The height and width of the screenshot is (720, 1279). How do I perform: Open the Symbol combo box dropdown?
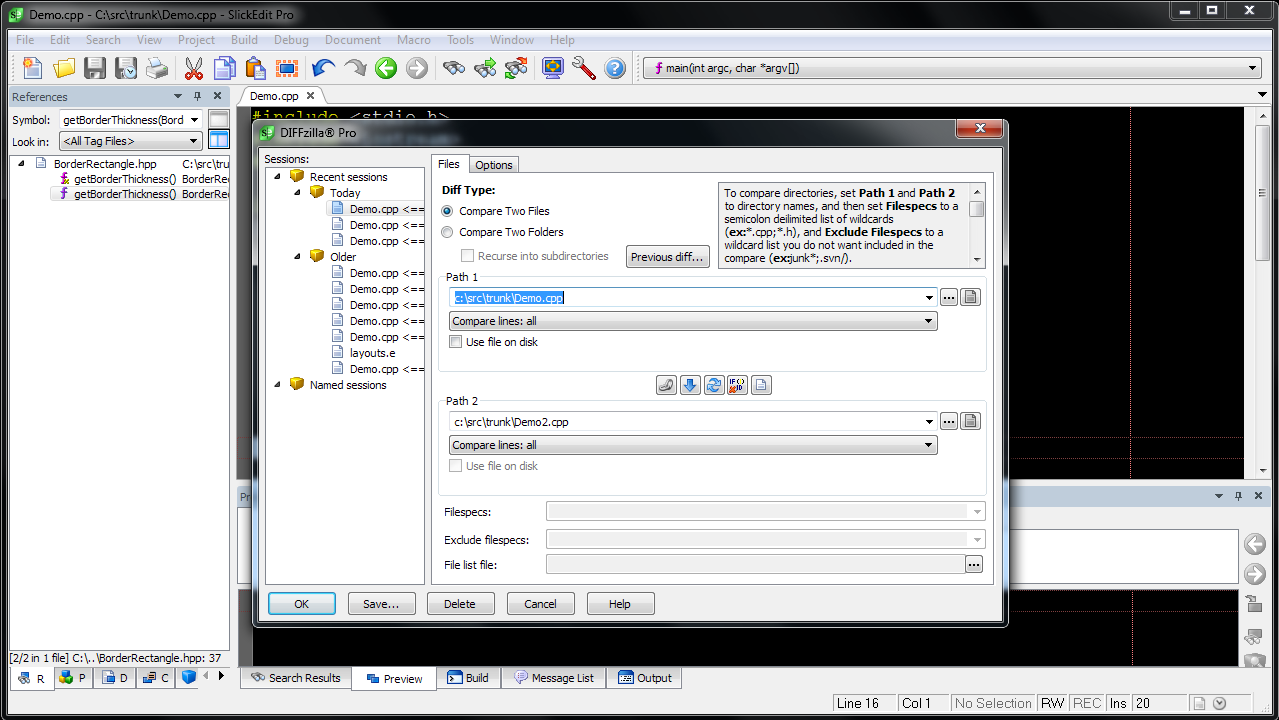pyautogui.click(x=195, y=120)
